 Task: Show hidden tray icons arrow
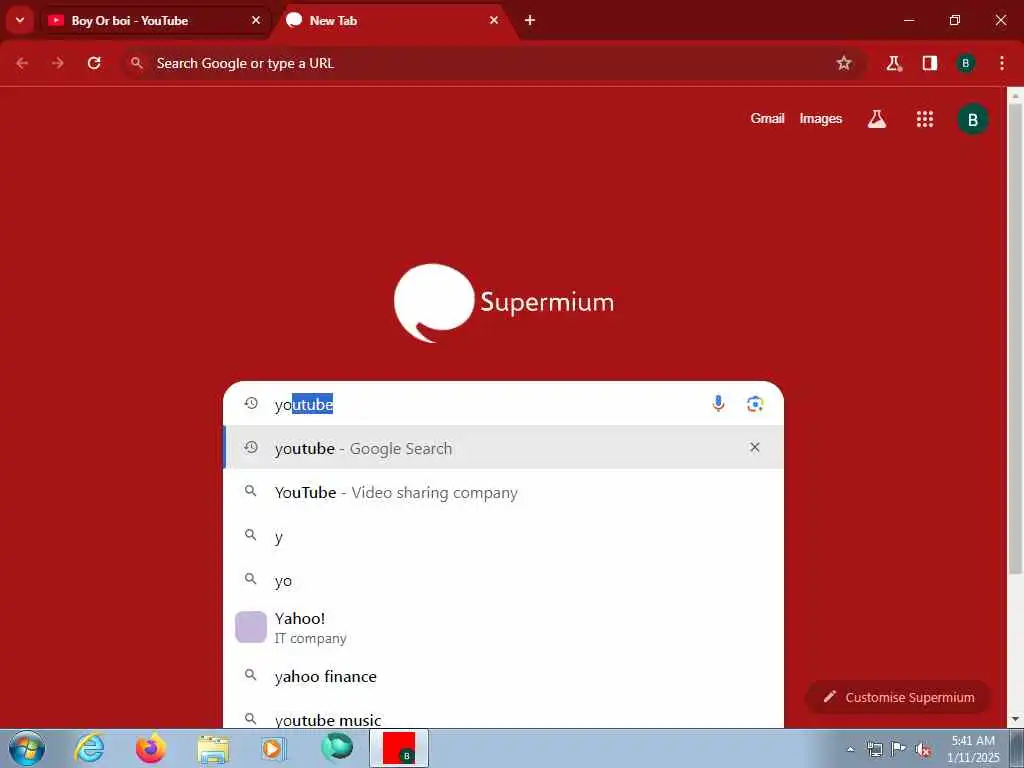[850, 750]
